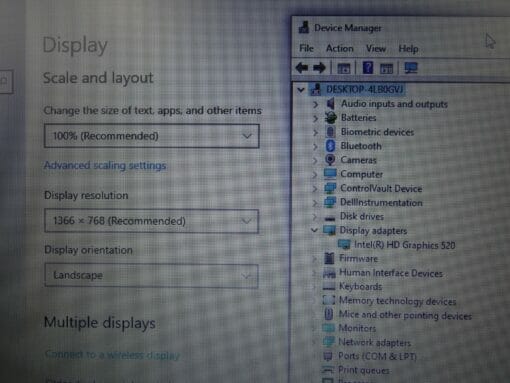Image resolution: width=510 pixels, height=383 pixels.
Task: Click the Ports (COM & LPT) icon
Action: [x=328, y=356]
